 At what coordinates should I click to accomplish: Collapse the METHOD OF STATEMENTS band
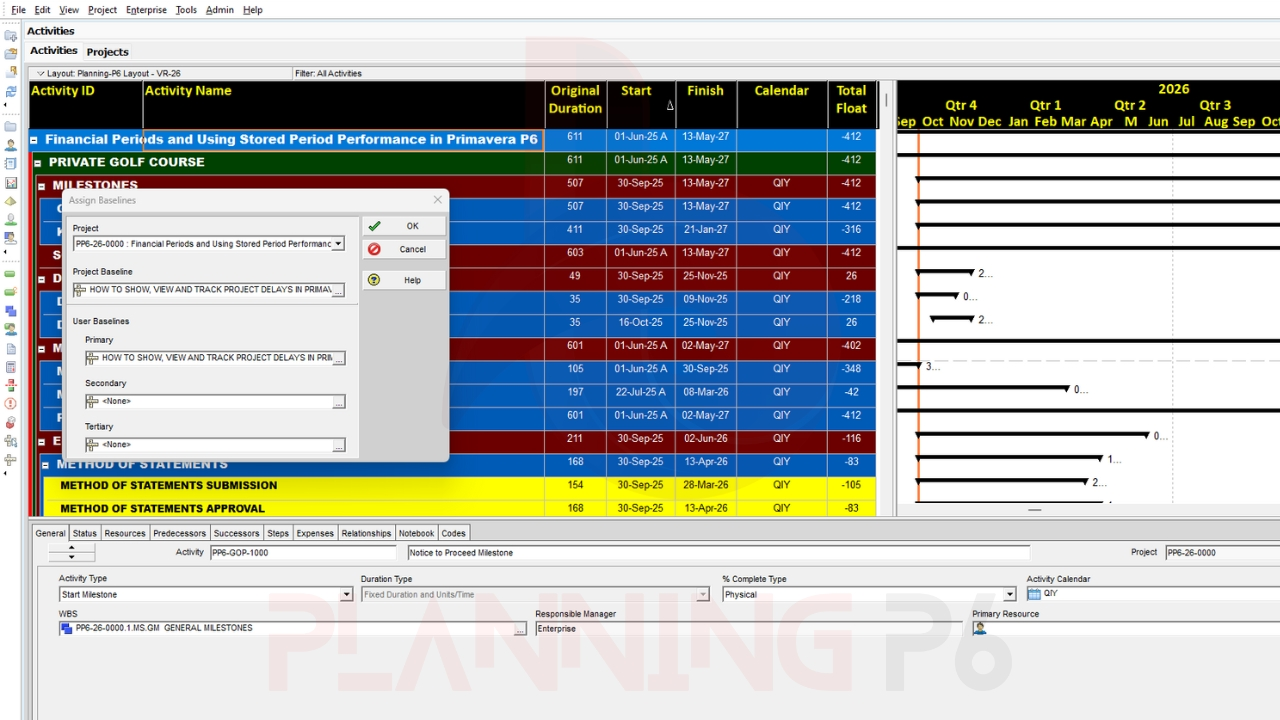point(46,465)
